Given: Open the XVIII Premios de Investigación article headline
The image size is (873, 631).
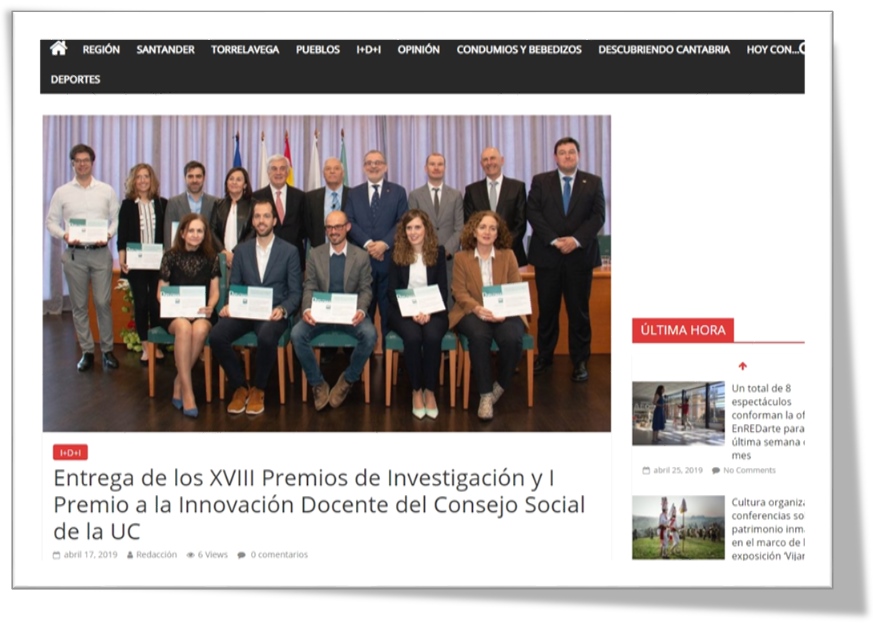Looking at the screenshot, I should point(319,505).
